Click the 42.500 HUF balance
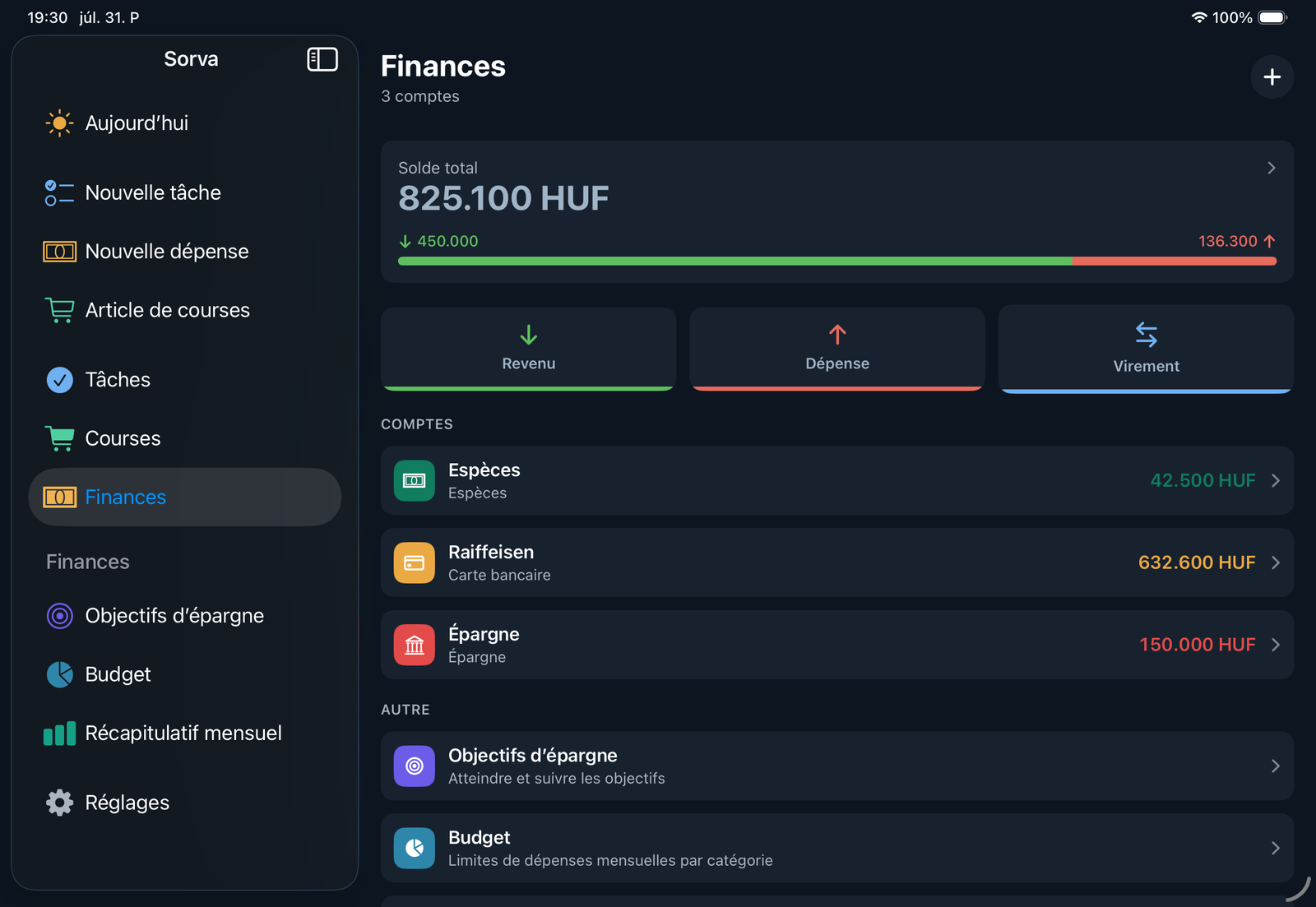The image size is (1316, 907). [x=1202, y=481]
